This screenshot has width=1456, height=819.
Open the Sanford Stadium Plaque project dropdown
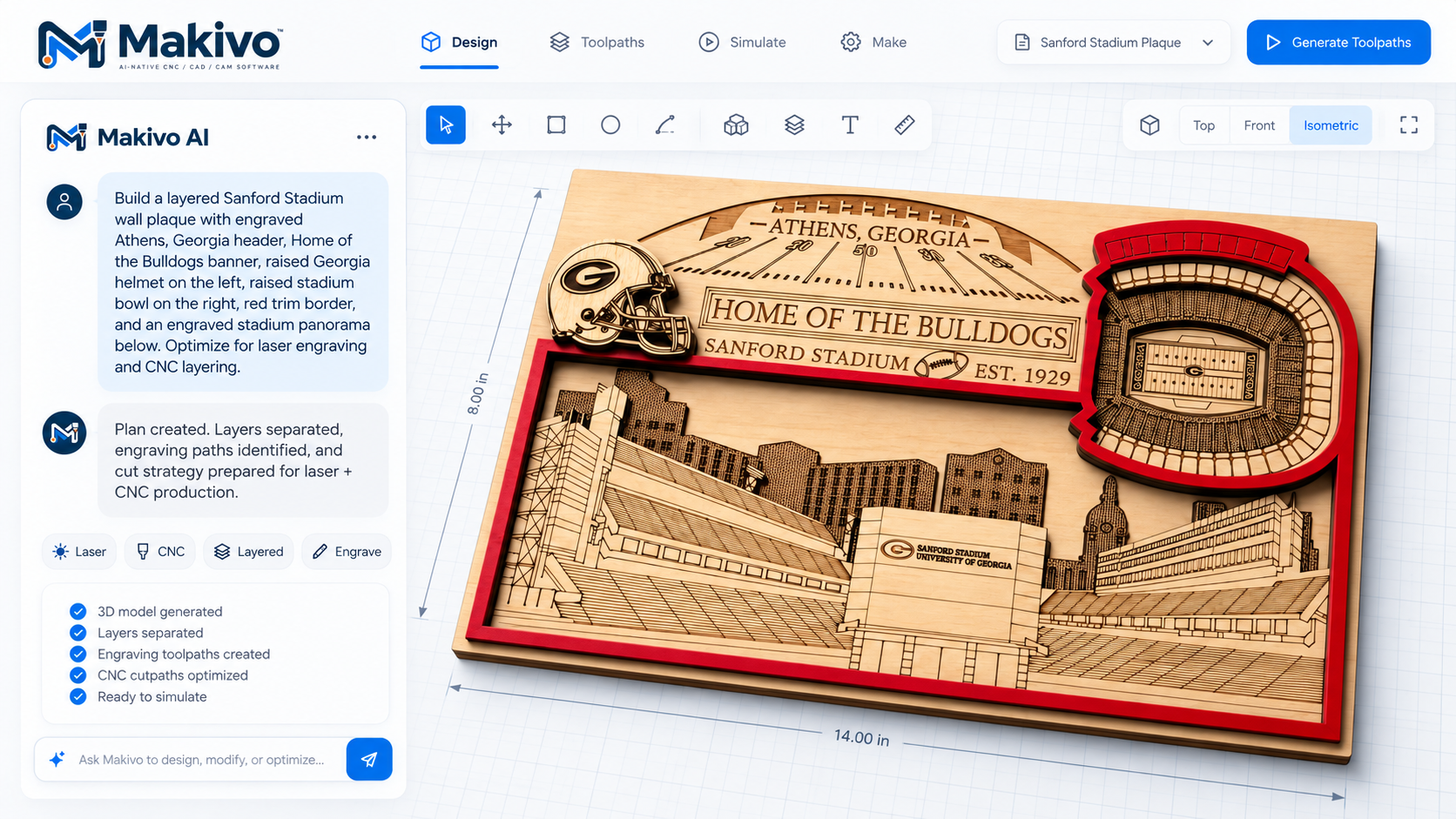1114,43
